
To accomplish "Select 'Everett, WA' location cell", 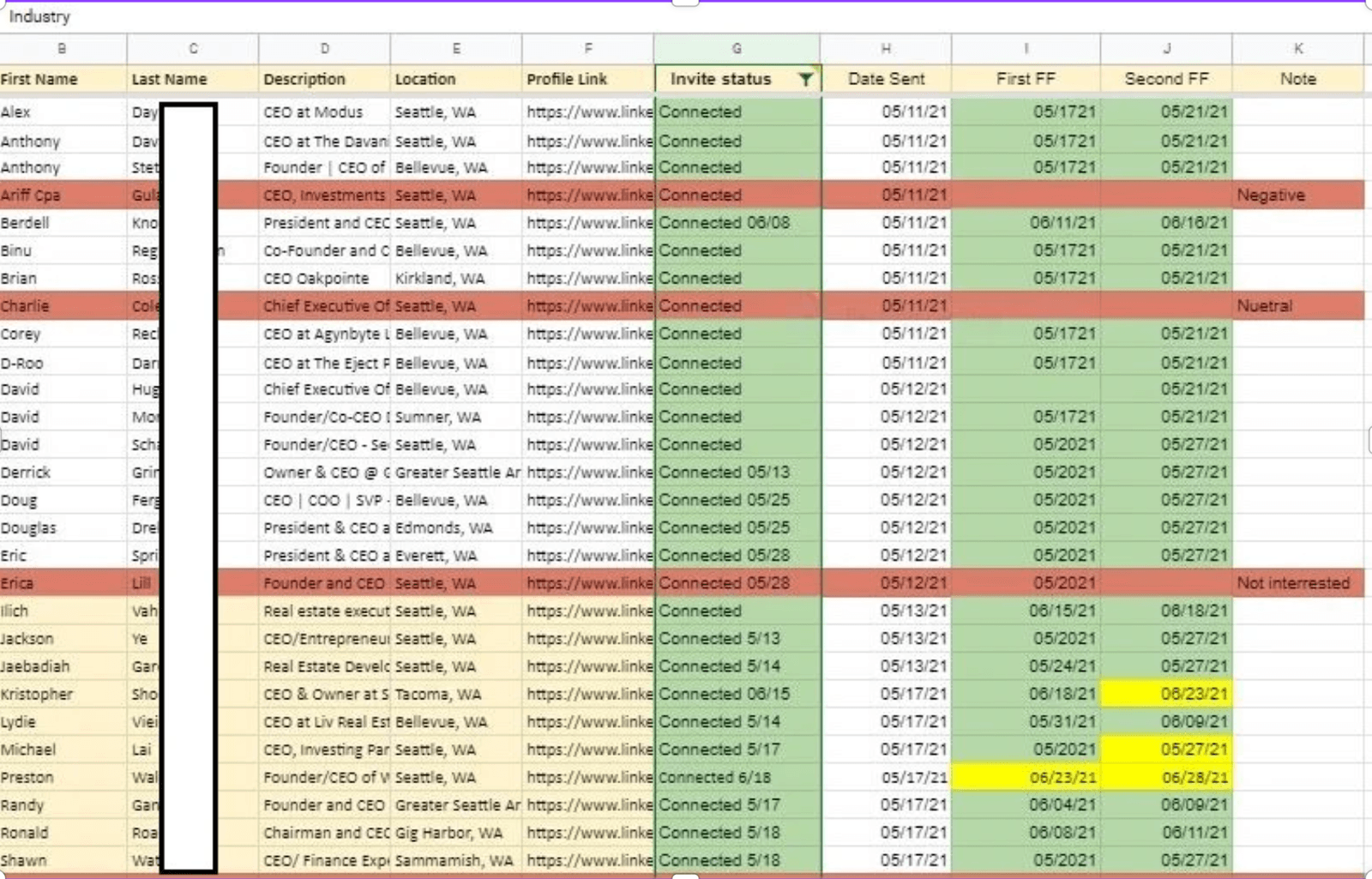I will click(456, 556).
